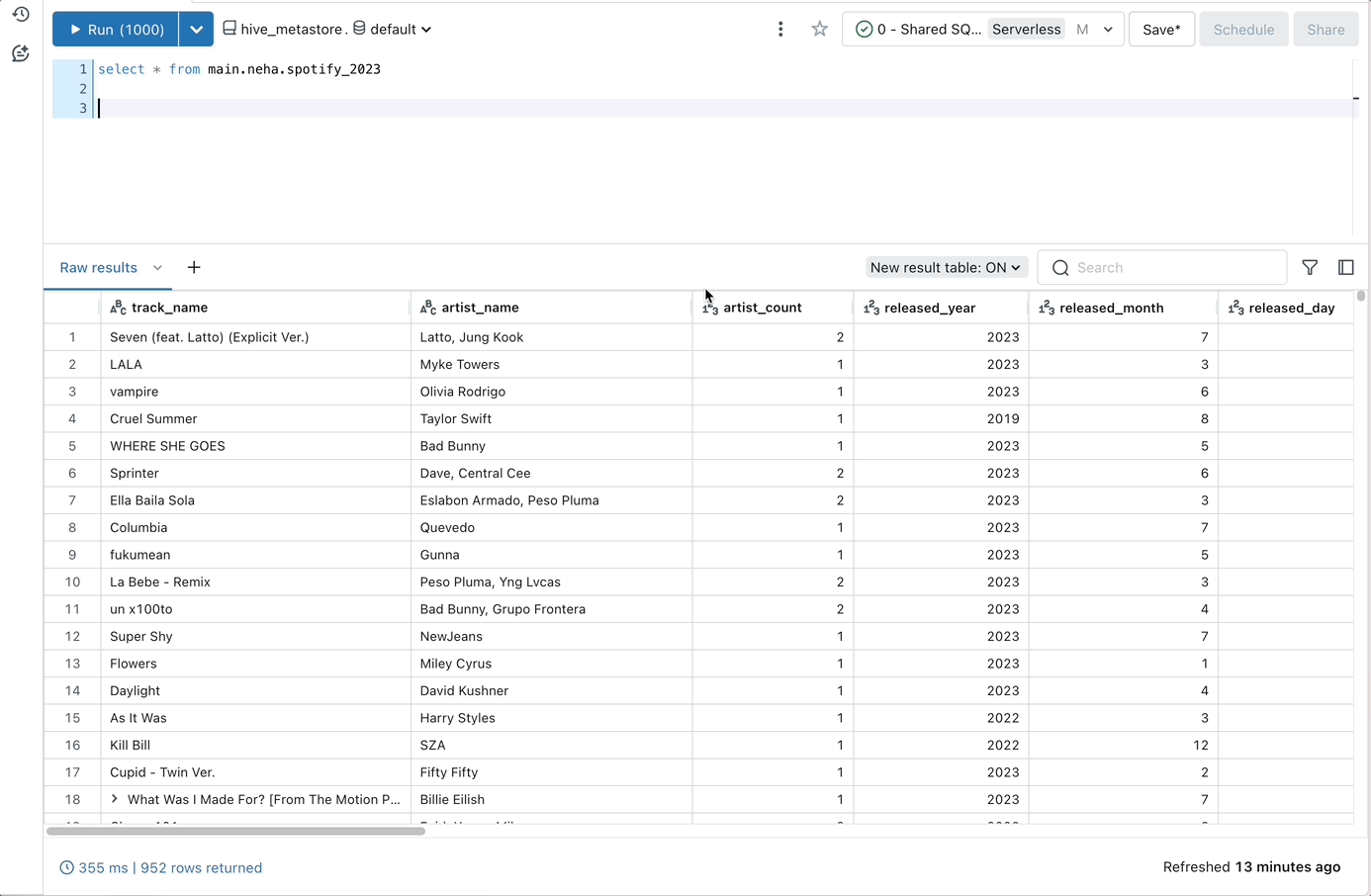
Task: Click the artist_name column header
Action: 480,308
